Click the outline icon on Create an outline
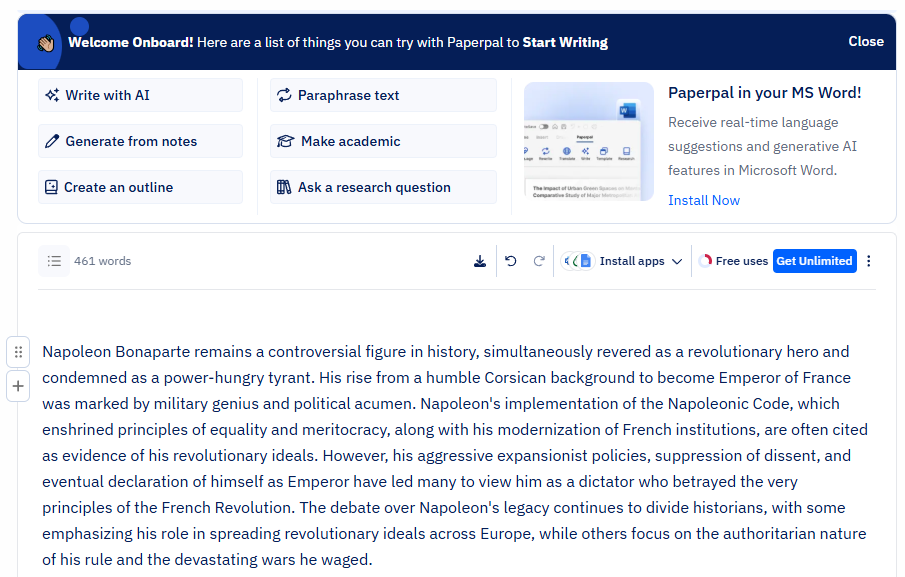Viewport: 905px width, 577px height. pyautogui.click(x=51, y=187)
